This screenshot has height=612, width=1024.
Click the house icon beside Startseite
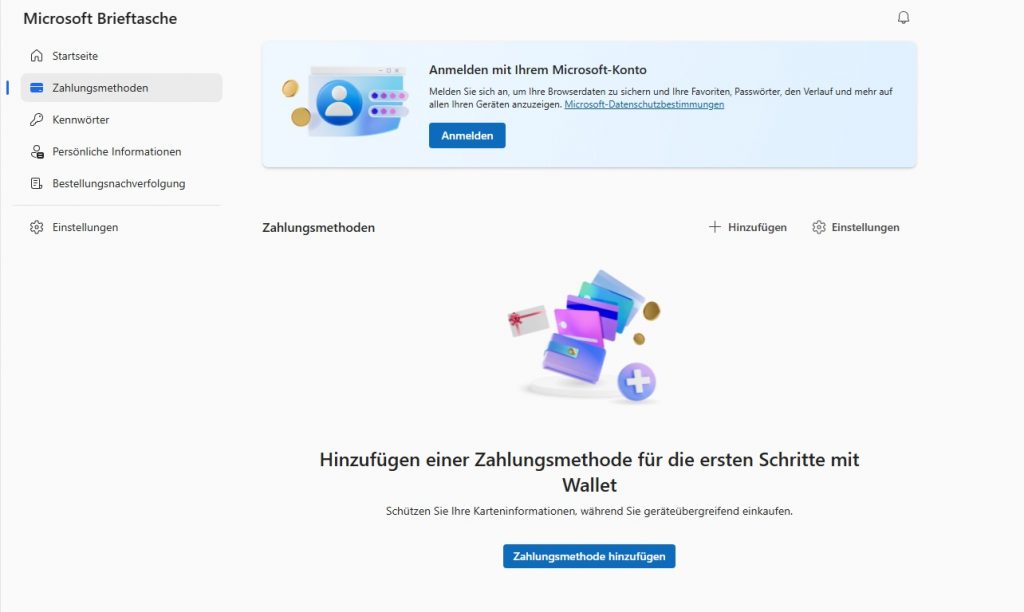click(37, 56)
